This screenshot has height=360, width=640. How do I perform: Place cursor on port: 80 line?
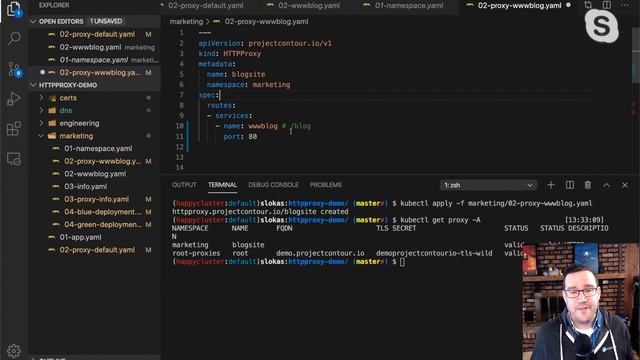pyautogui.click(x=240, y=136)
